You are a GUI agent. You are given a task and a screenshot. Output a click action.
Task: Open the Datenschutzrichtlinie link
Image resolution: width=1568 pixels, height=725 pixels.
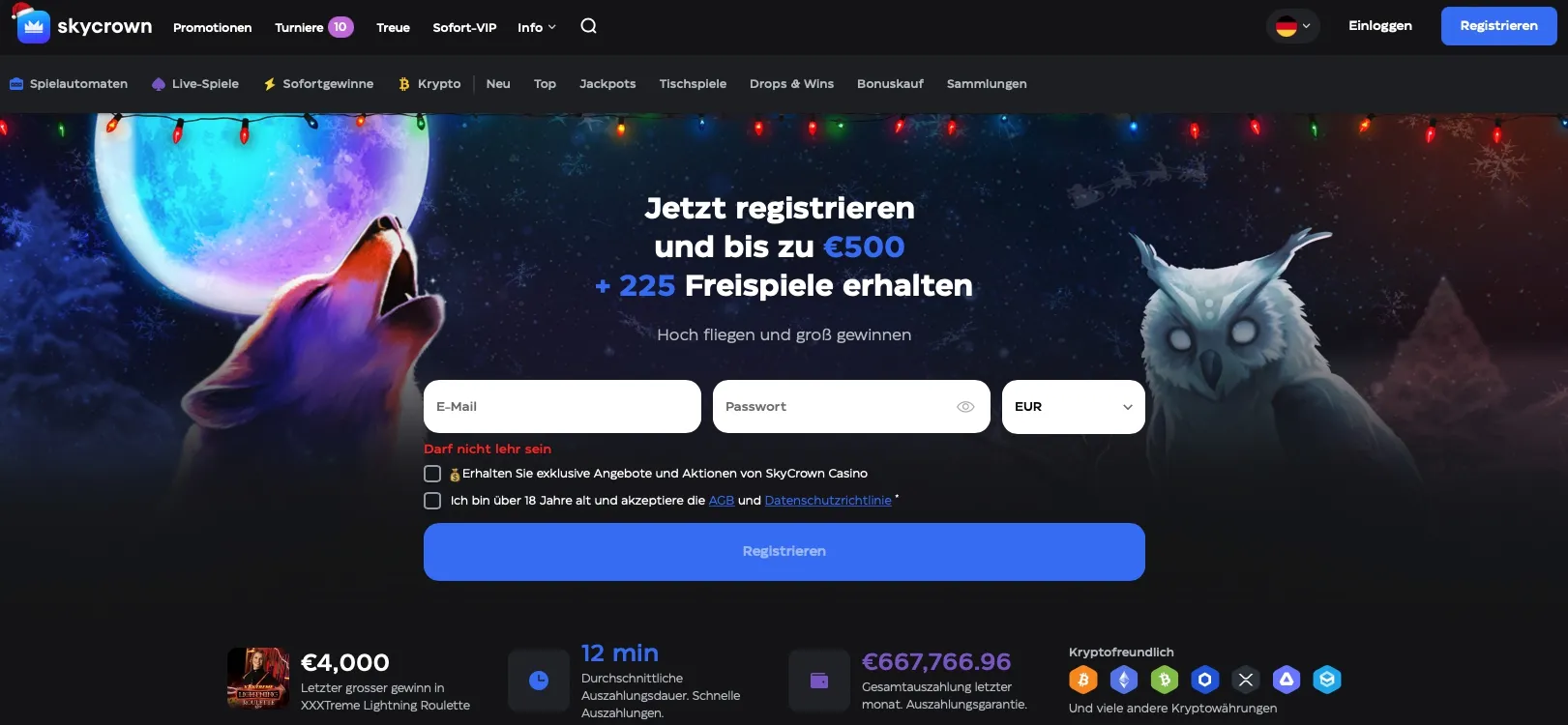tap(828, 501)
